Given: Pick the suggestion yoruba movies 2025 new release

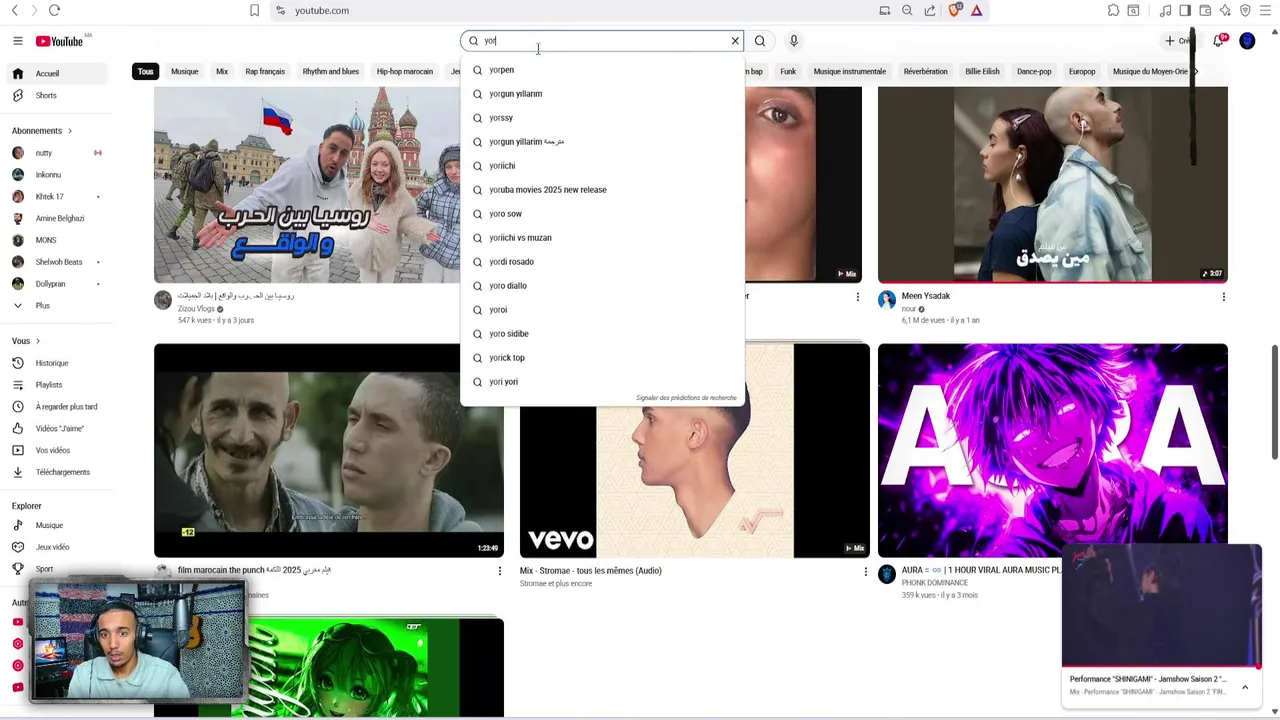Looking at the screenshot, I should point(602,190).
